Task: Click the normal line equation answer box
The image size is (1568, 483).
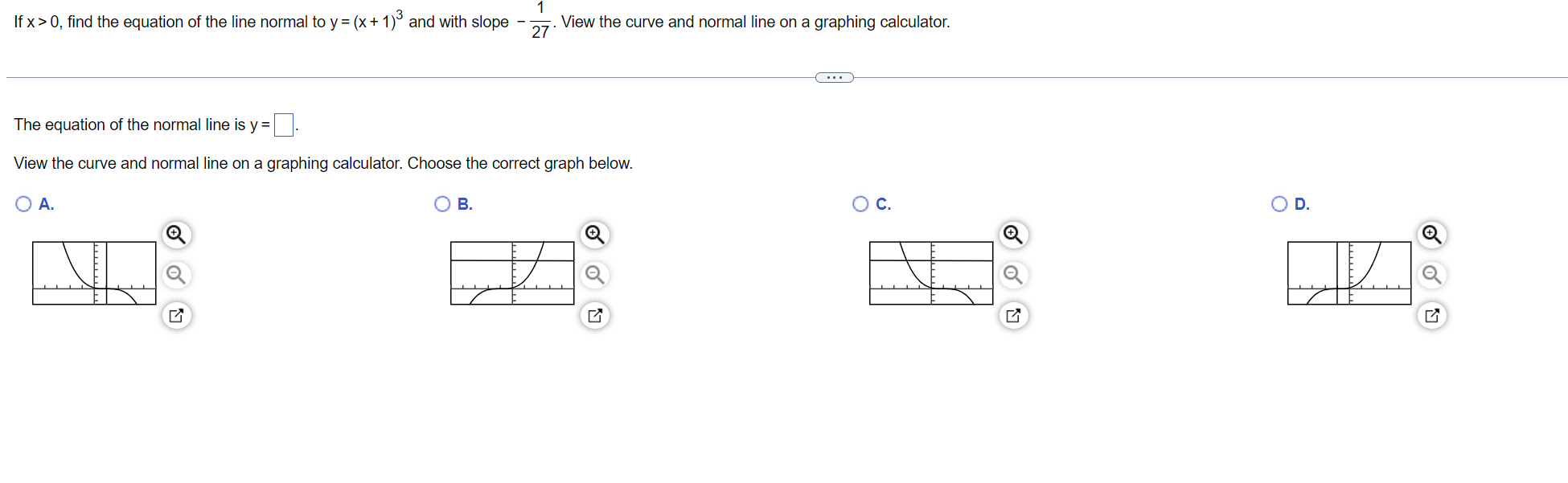Action: [283, 125]
